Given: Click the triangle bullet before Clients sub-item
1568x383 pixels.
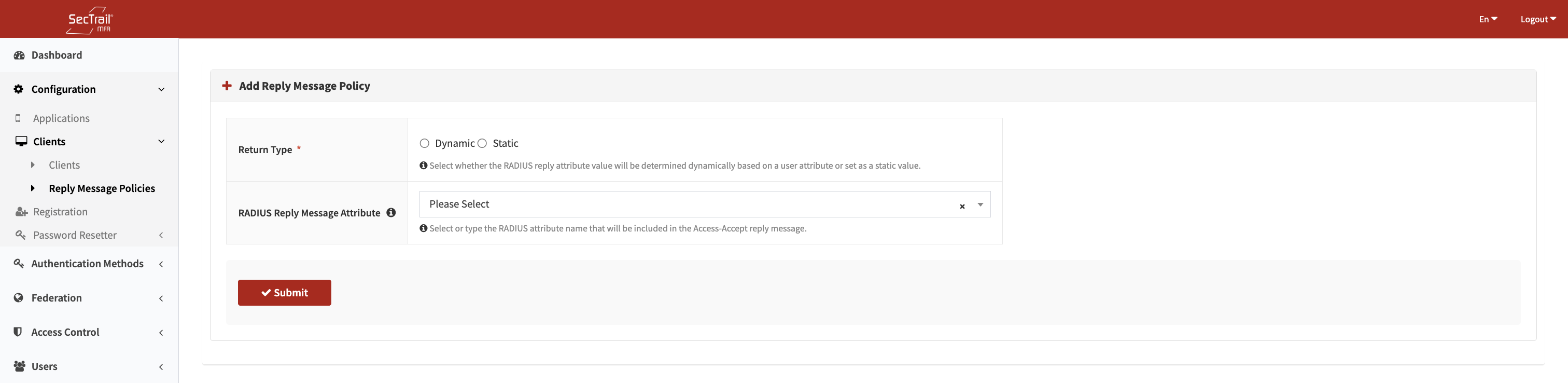Looking at the screenshot, I should [x=33, y=165].
